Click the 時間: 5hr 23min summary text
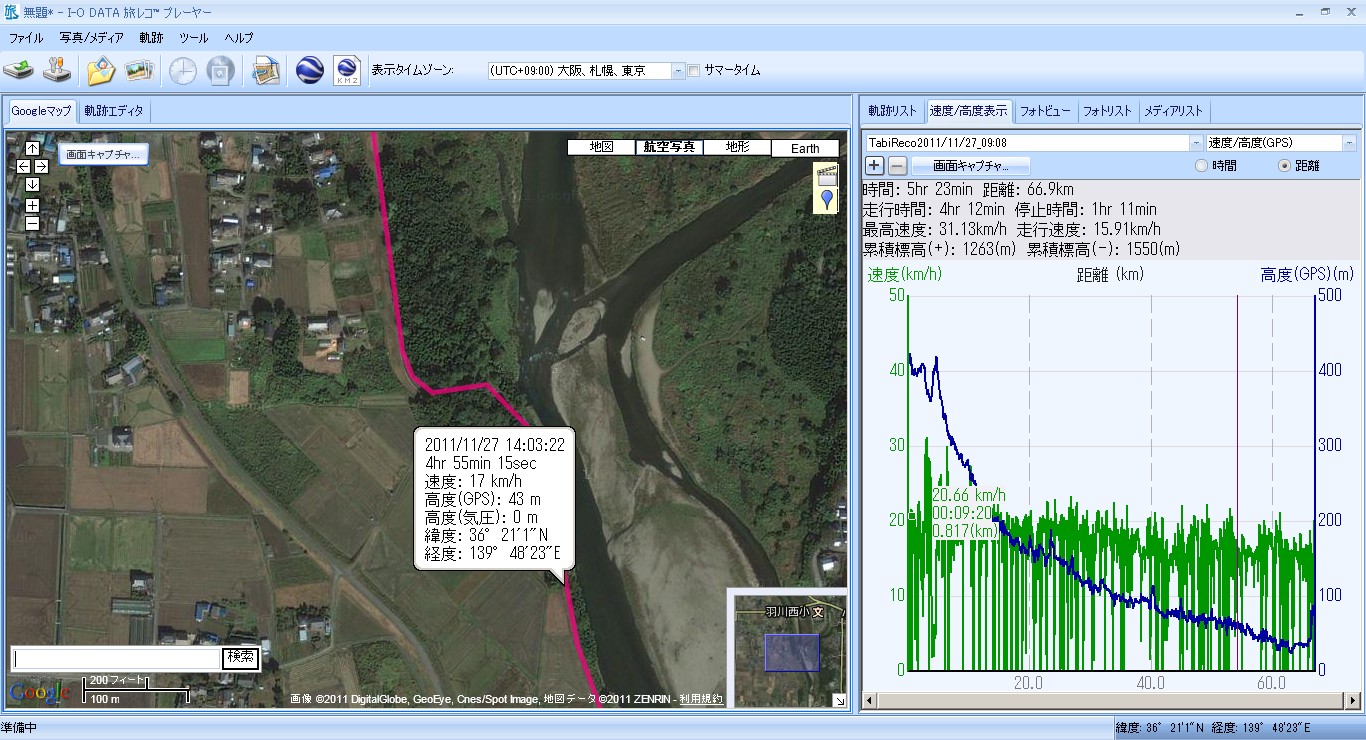This screenshot has height=740, width=1366. click(918, 189)
